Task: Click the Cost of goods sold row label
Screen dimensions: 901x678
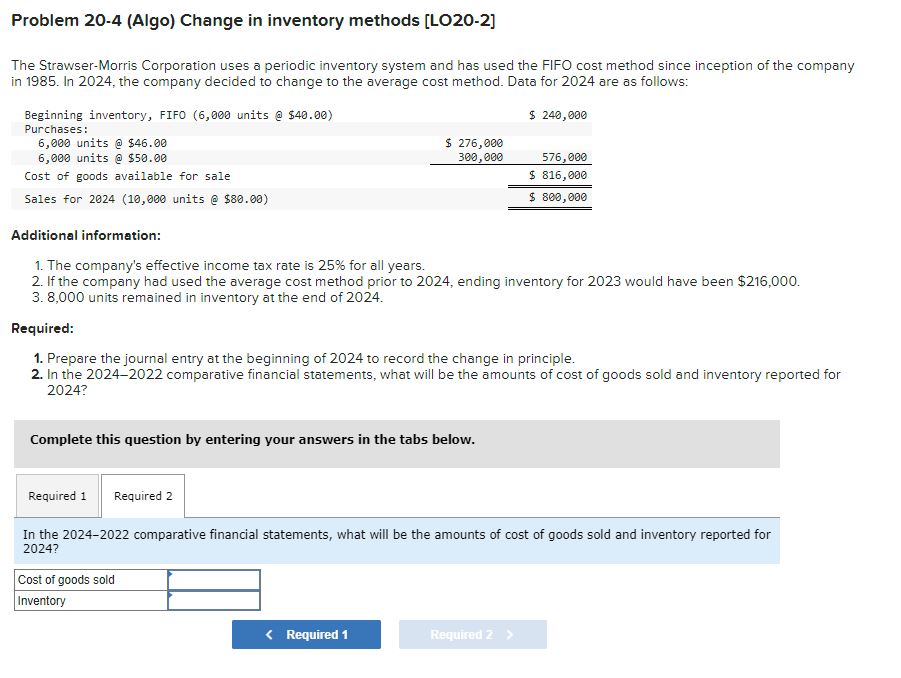Action: 68,580
